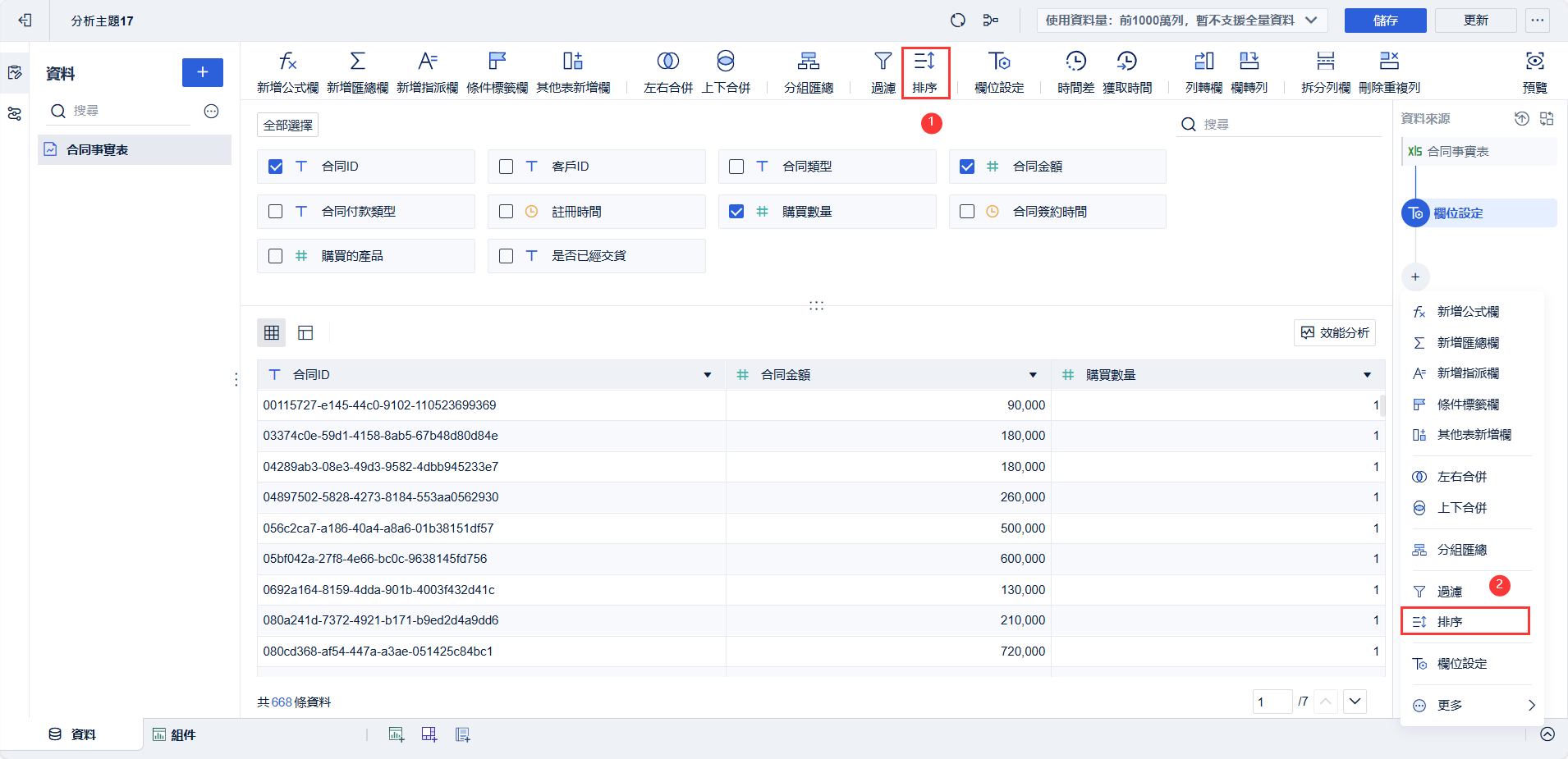1568x759 pixels.
Task: Select the 分組匯總 toolbar tool
Action: (x=808, y=62)
